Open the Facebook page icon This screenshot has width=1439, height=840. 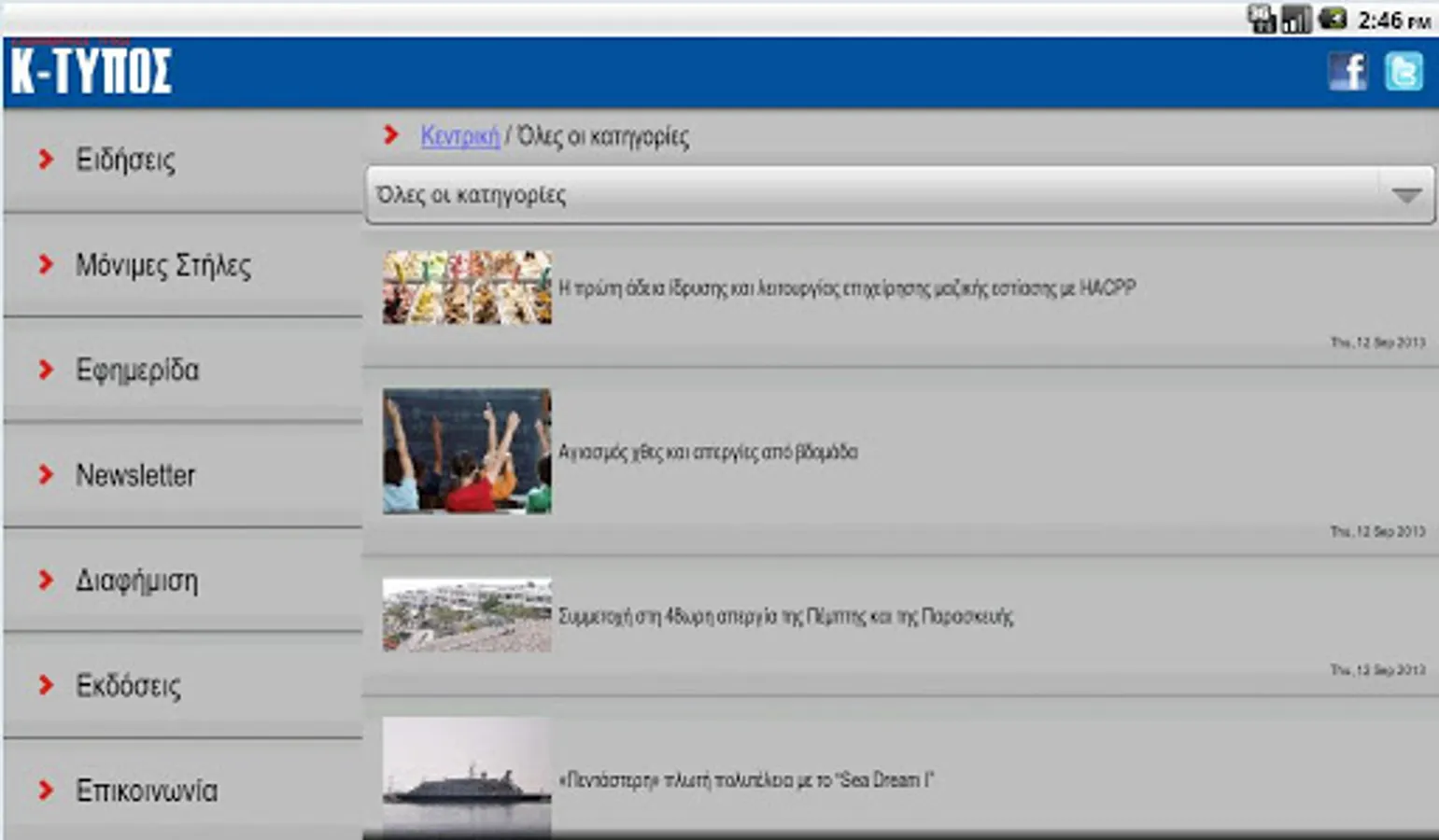coord(1347,72)
